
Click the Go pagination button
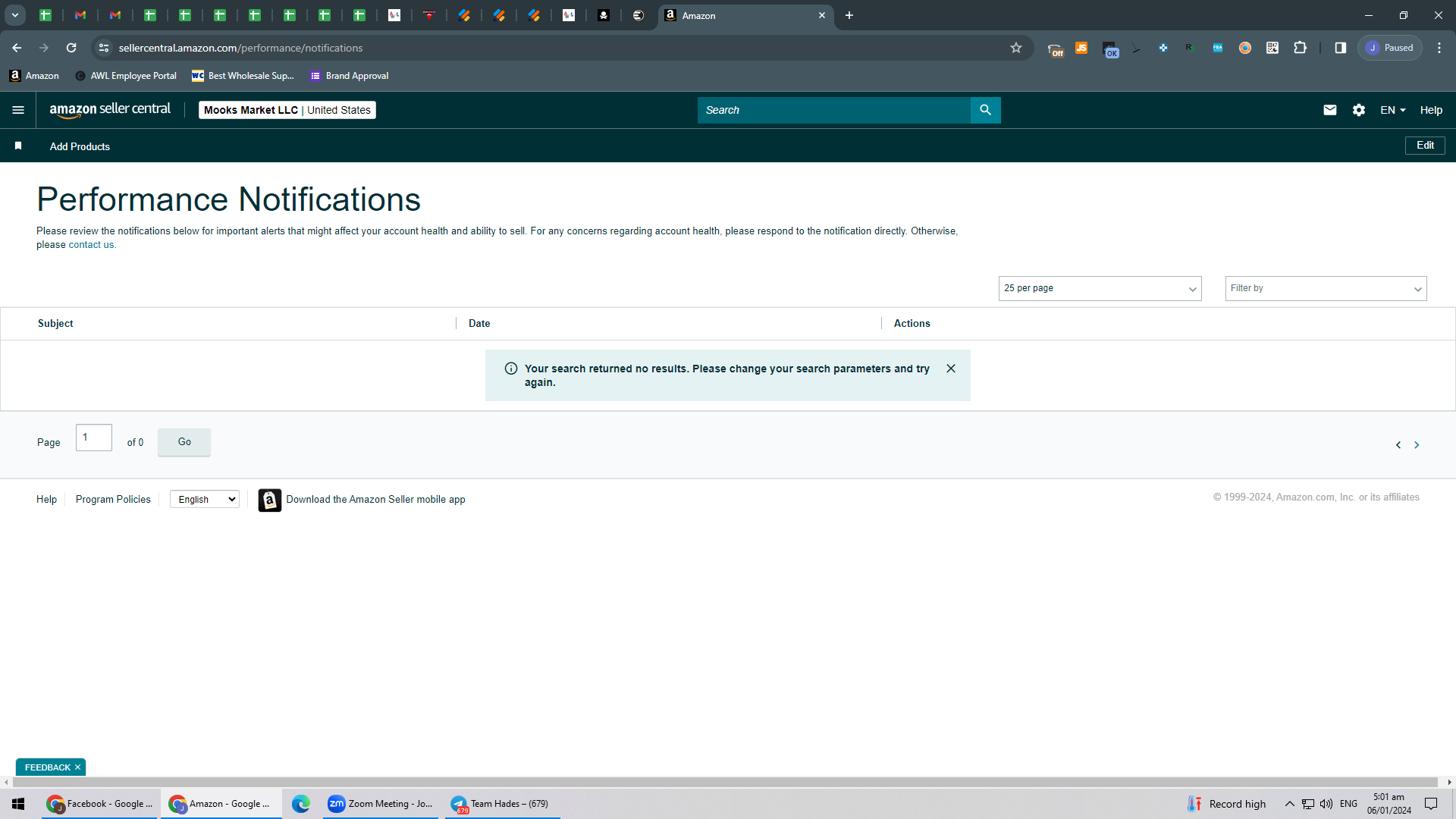(x=184, y=442)
